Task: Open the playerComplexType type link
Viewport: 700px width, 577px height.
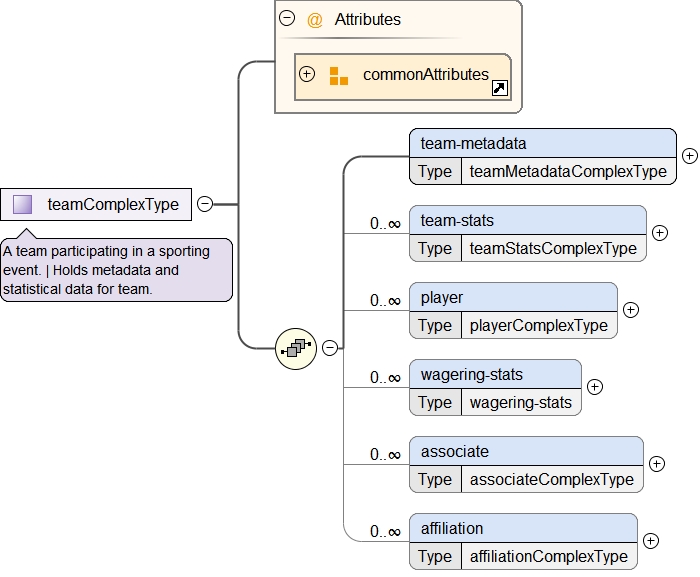Action: (539, 325)
